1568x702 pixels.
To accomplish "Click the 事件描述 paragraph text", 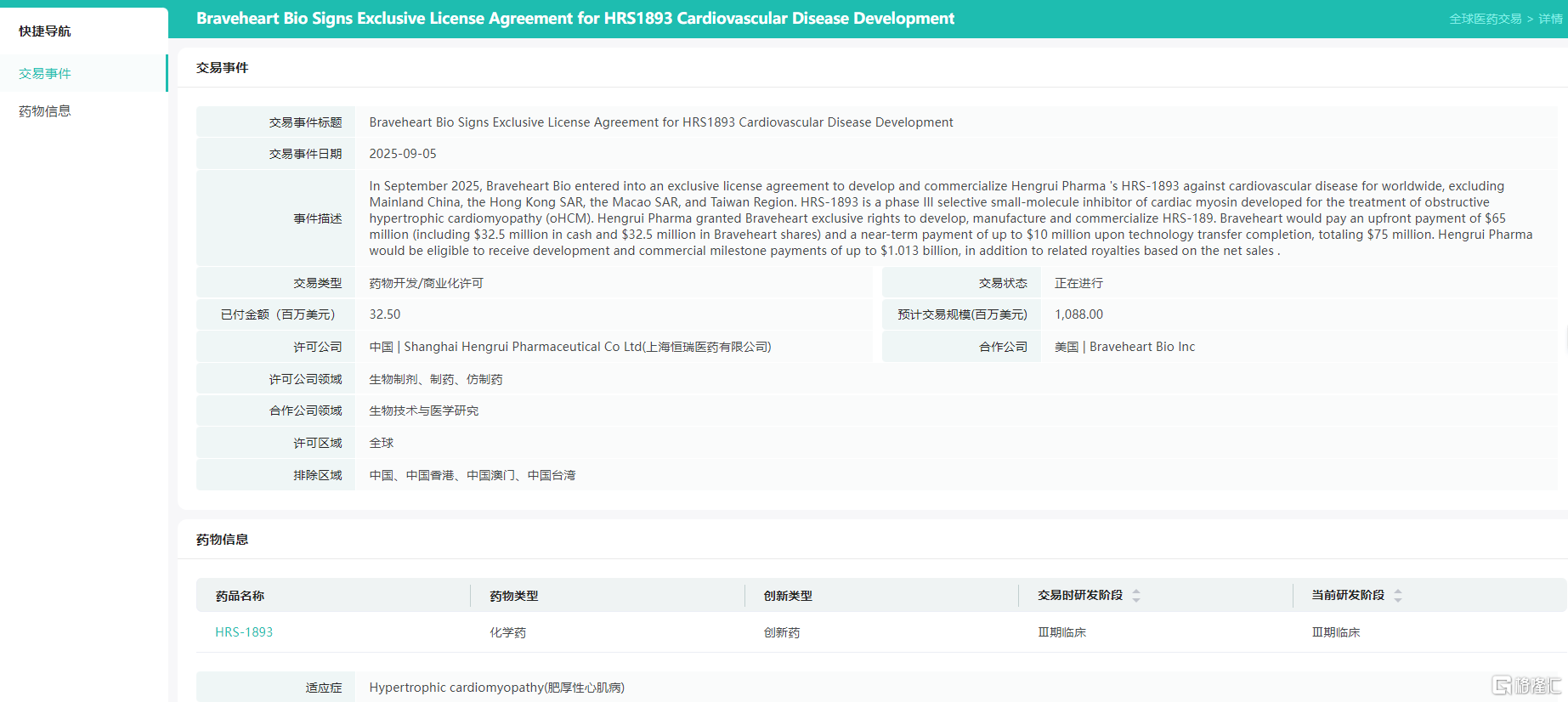I will coord(950,218).
